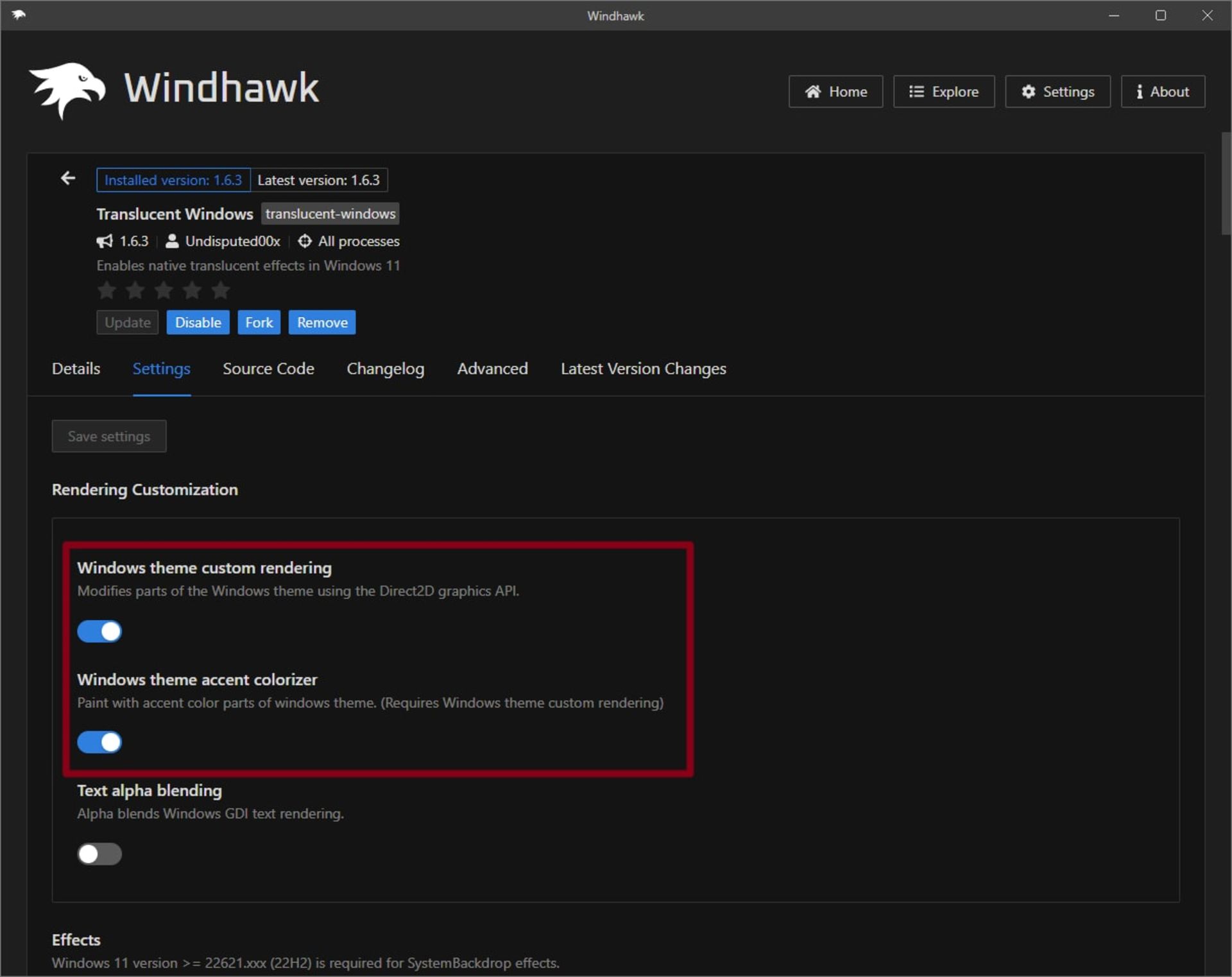Open the About page

pos(1162,92)
